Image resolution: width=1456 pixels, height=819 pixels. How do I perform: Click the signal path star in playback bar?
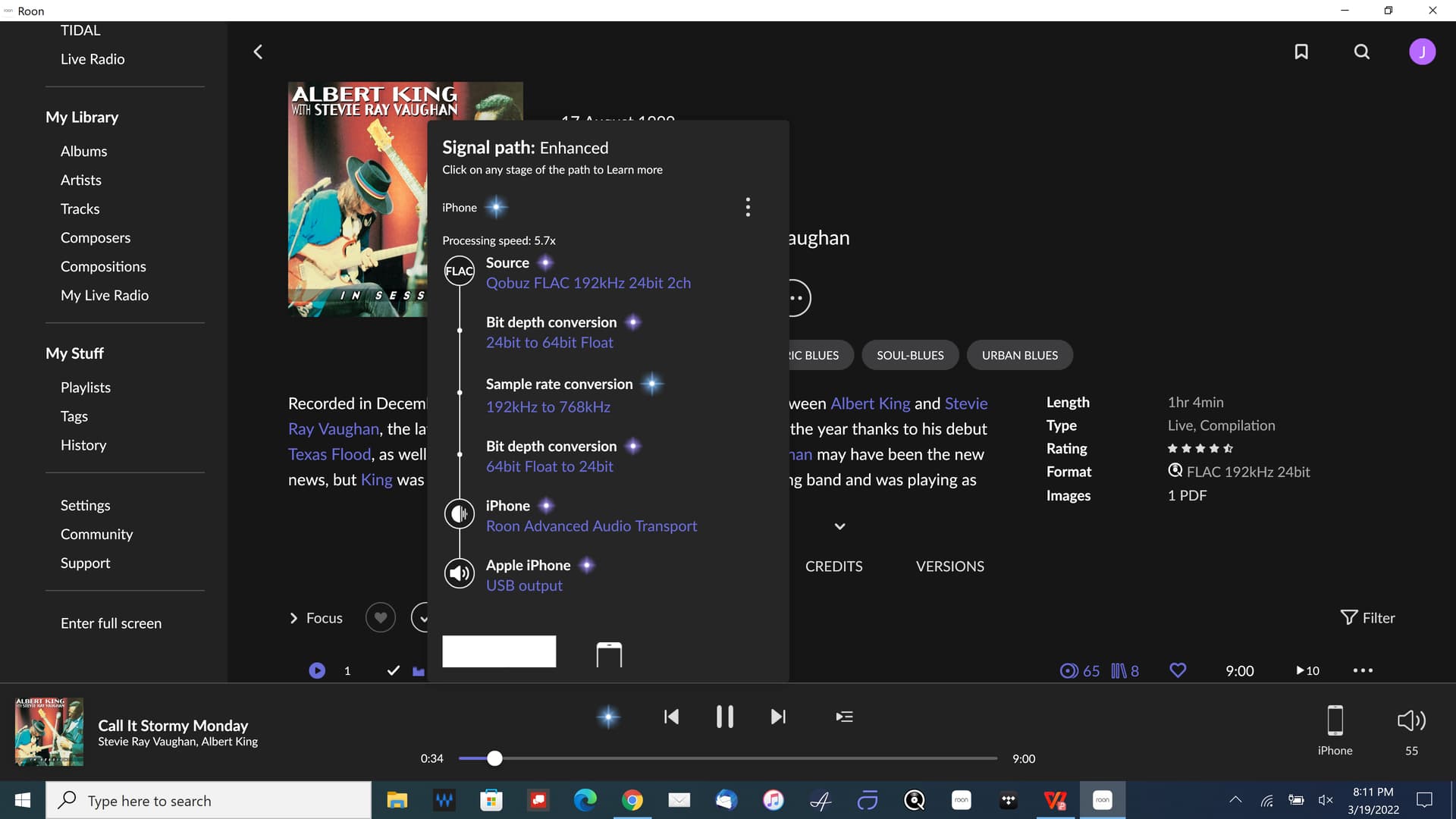(608, 717)
